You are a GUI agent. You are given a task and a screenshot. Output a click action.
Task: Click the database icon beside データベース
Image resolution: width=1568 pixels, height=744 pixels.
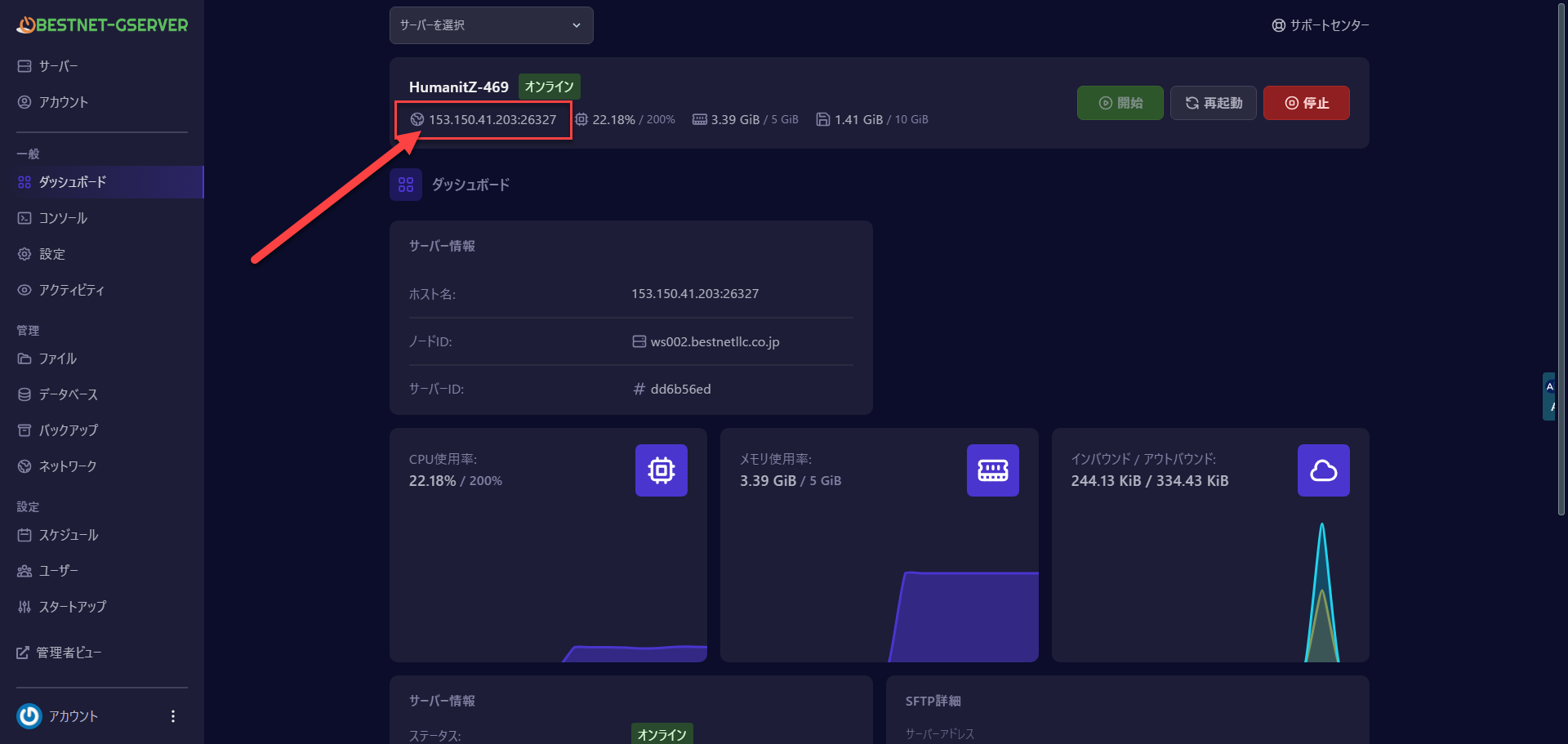coord(24,394)
